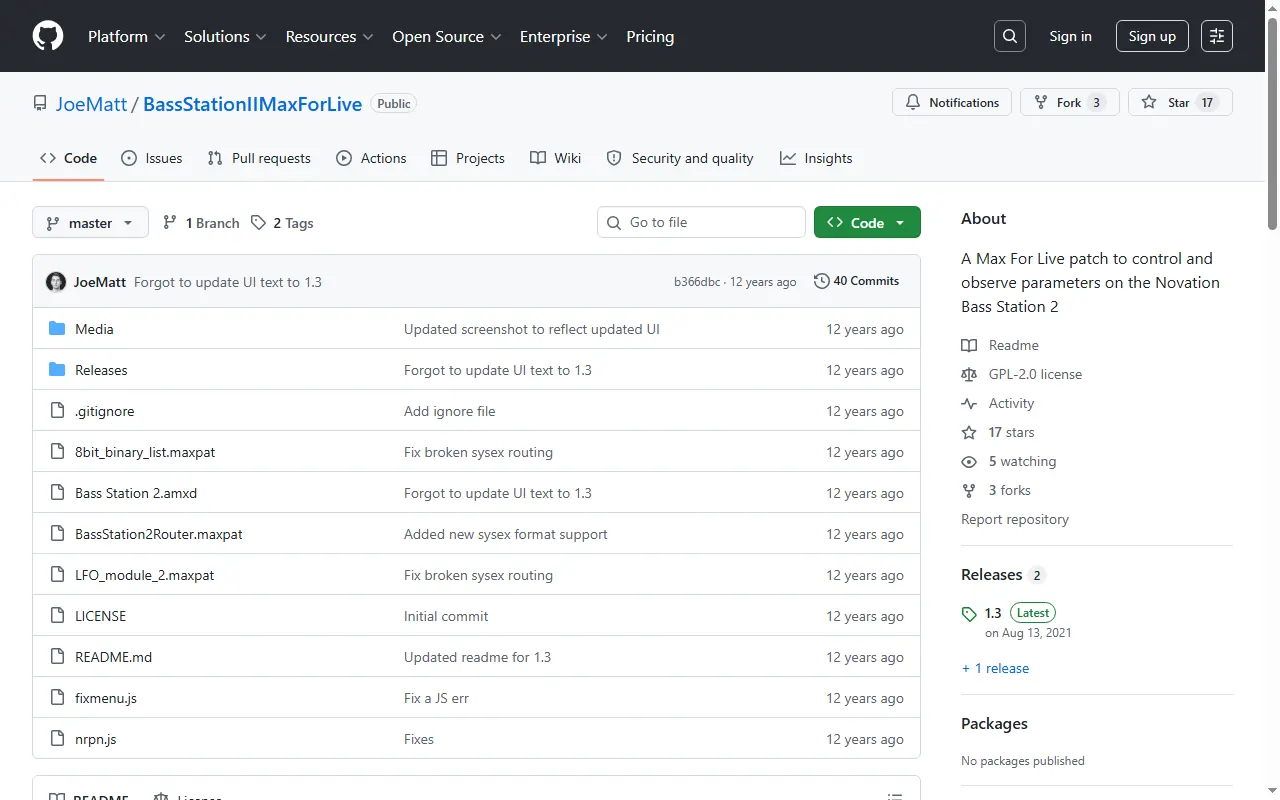Screen dimensions: 1280x800
Task: Click the Media folder icon
Action: pos(57,329)
